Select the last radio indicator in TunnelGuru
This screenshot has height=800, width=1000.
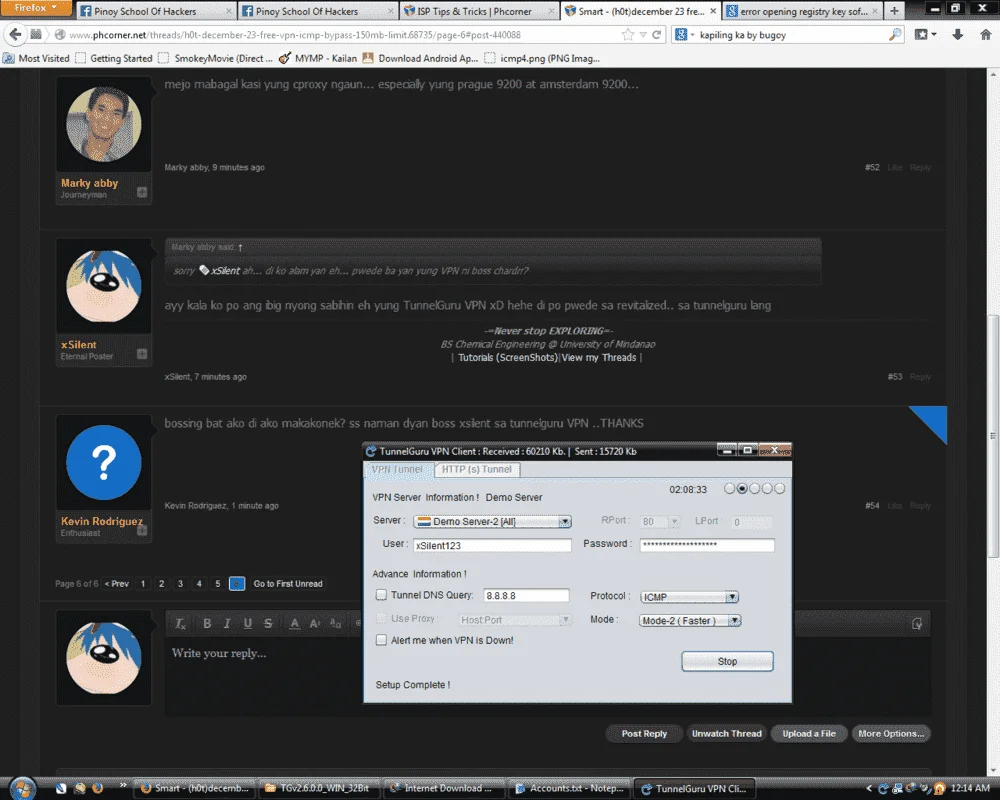point(779,489)
